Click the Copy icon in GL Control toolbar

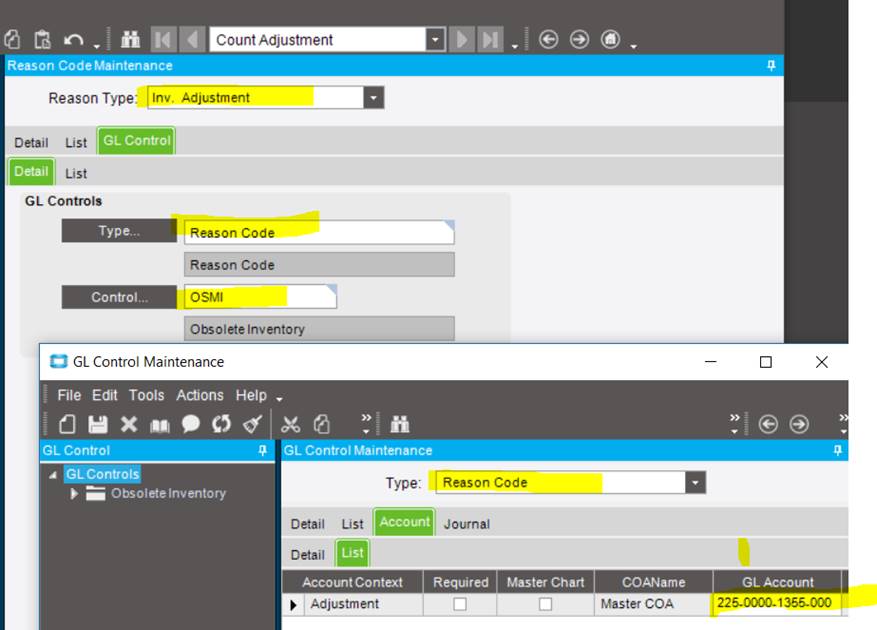click(x=322, y=424)
